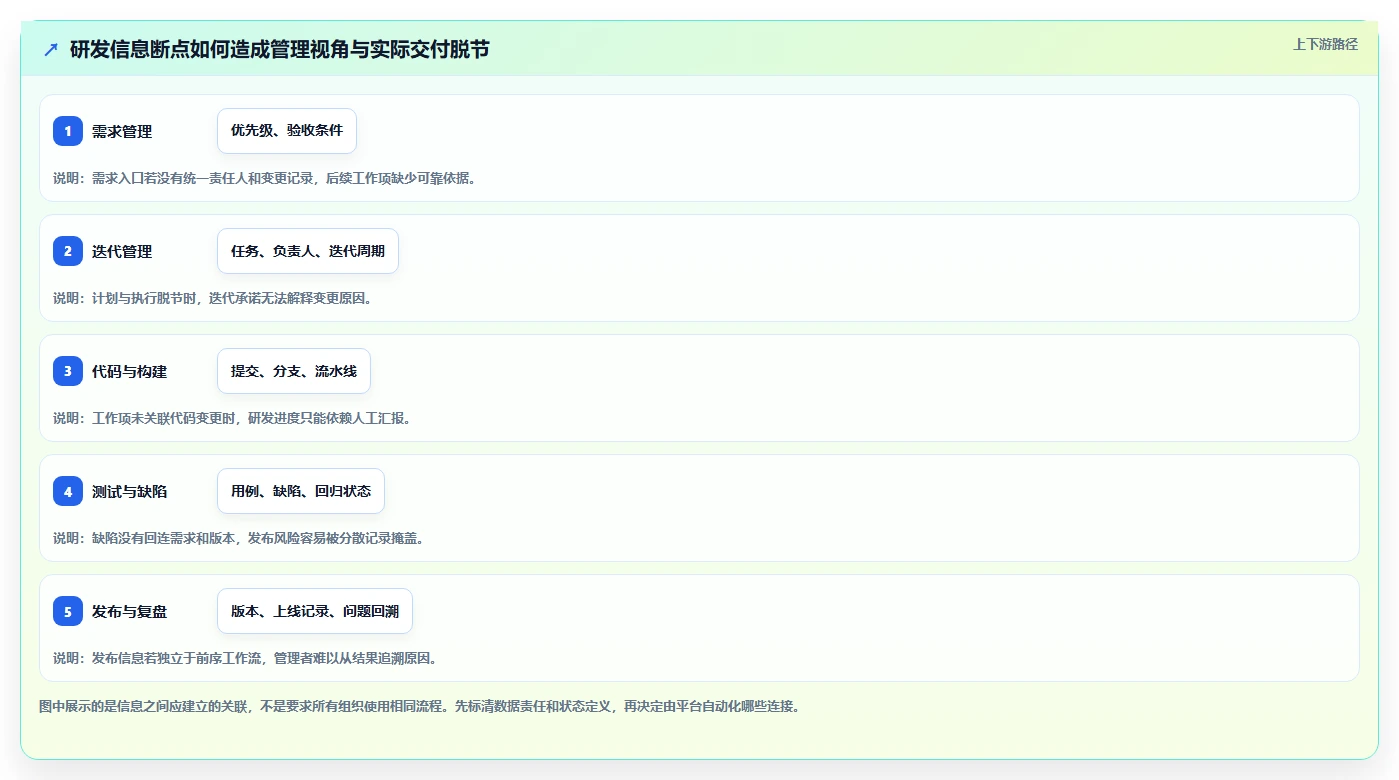1399x780 pixels.
Task: Click the step 1 number badge
Action: pos(68,131)
